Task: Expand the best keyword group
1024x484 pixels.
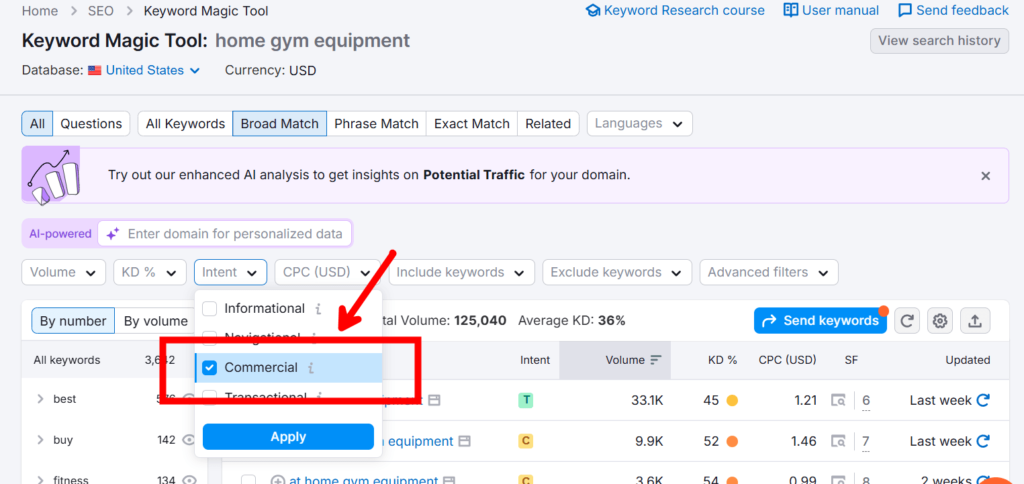Action: (40, 399)
